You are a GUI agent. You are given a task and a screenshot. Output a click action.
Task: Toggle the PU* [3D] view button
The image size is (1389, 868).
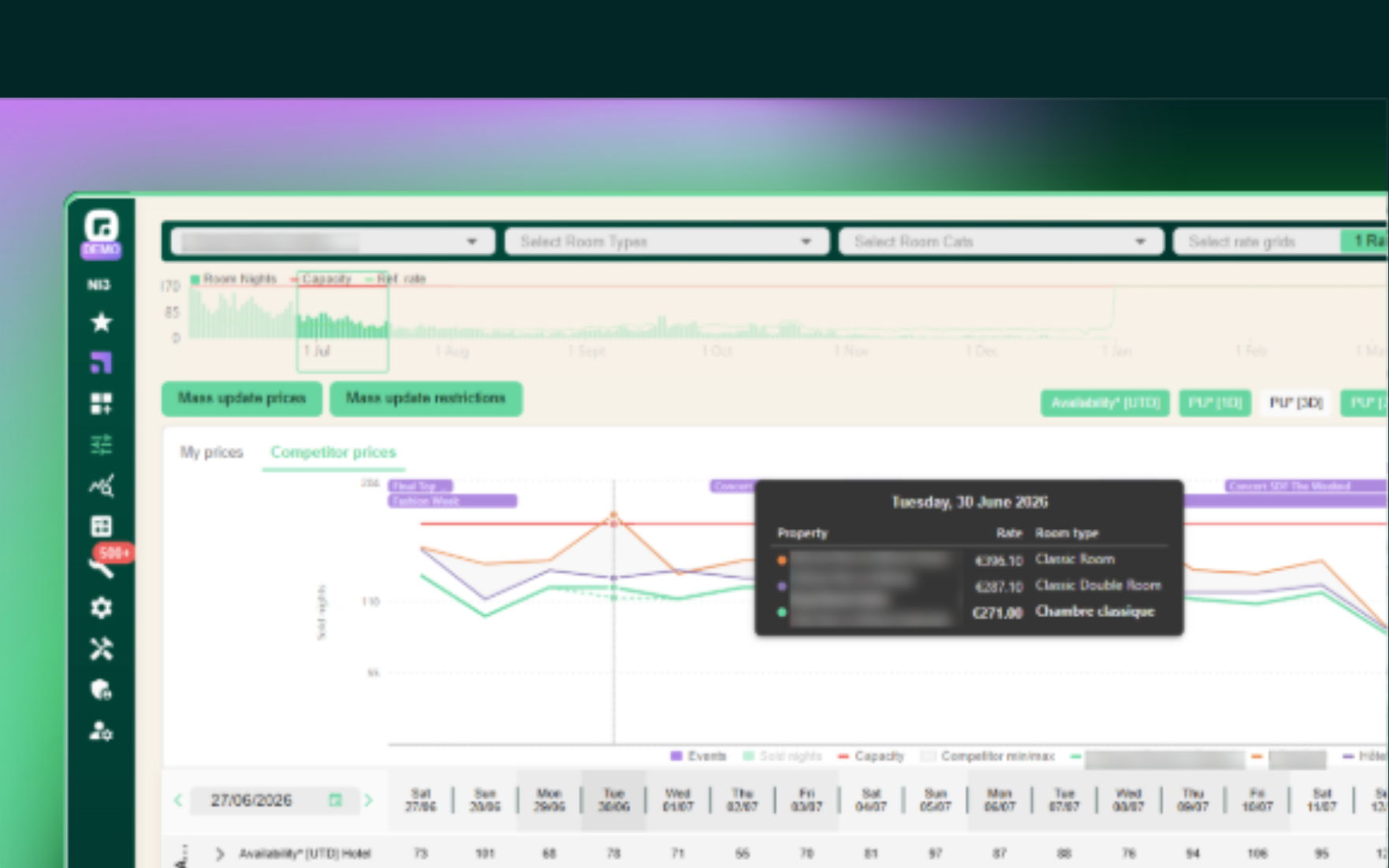(1296, 403)
